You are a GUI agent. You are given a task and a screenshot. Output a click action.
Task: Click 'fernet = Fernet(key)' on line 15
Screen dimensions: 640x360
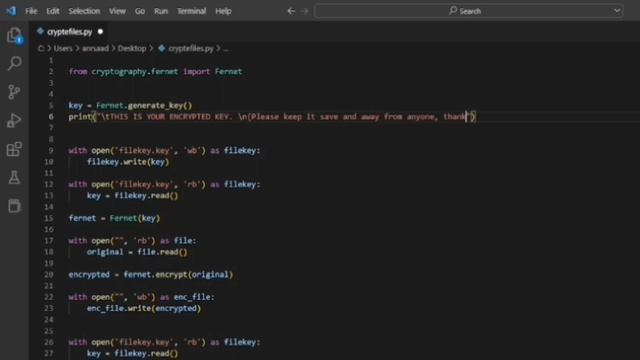pyautogui.click(x=114, y=218)
